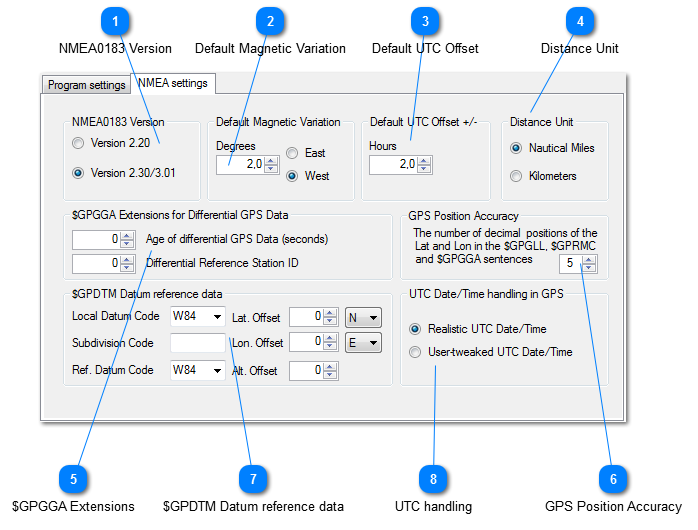Image resolution: width=698 pixels, height=530 pixels.
Task: Open the N latitude hemisphere dropdown
Action: pos(363,318)
